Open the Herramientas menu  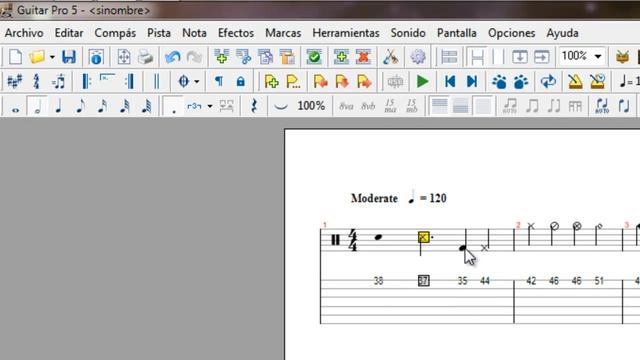[x=346, y=33]
